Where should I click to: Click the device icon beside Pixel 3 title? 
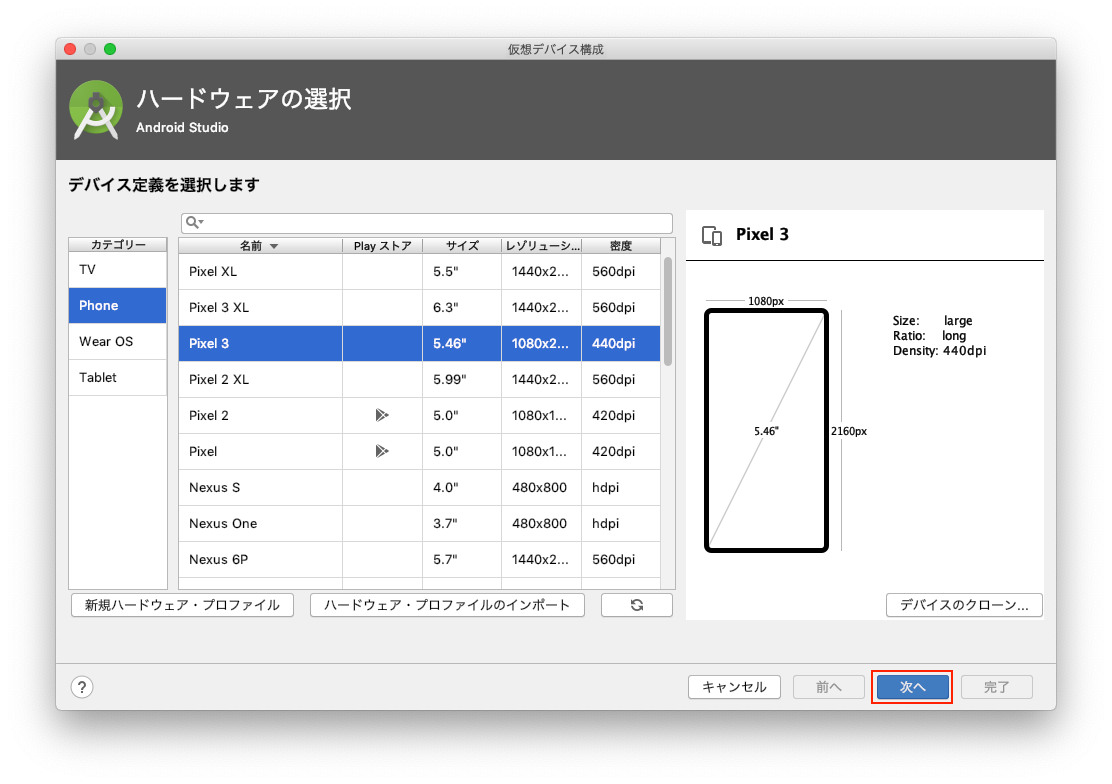(712, 236)
